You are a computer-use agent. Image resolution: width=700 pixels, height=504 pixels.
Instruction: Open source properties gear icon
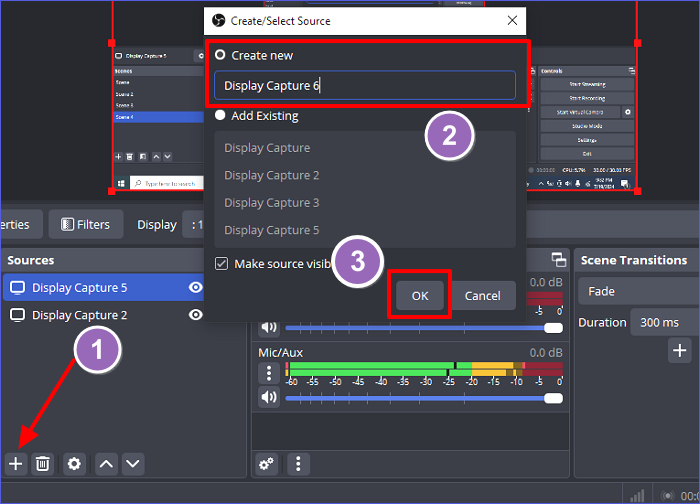tap(74, 464)
